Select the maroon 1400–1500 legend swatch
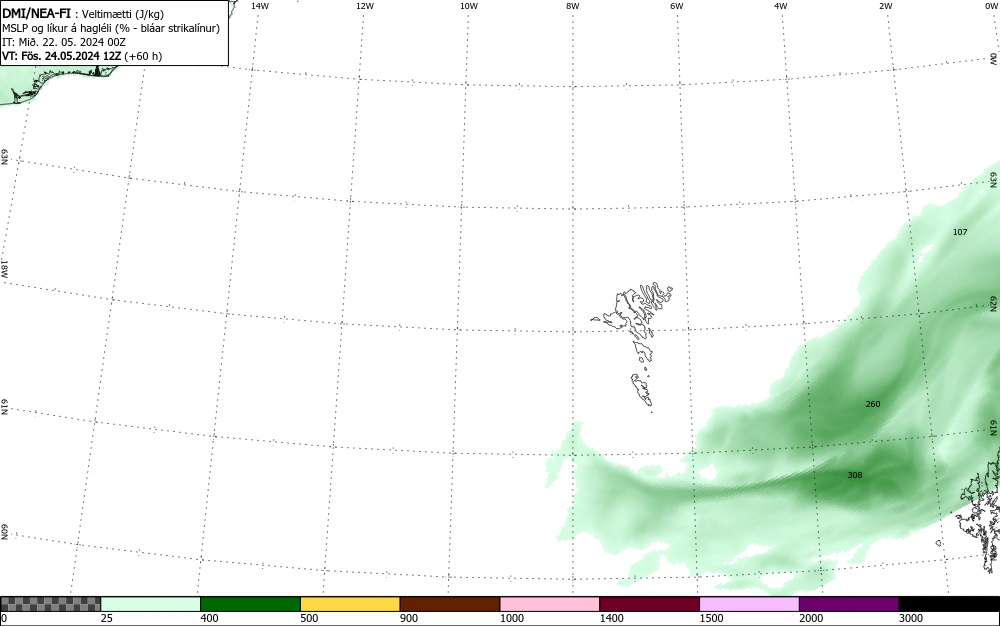This screenshot has height=626, width=1000. point(649,604)
